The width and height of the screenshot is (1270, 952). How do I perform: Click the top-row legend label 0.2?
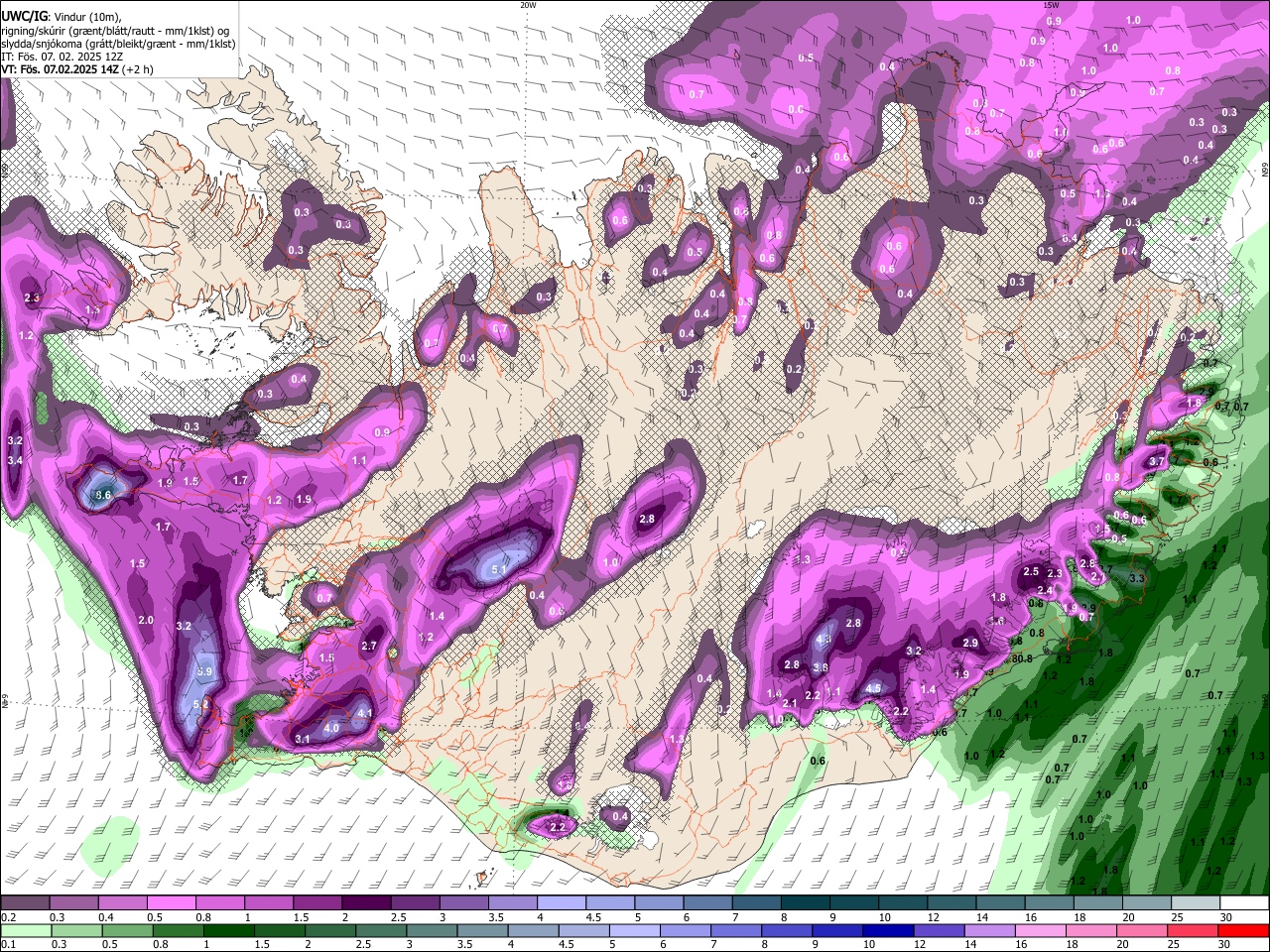[x=8, y=917]
